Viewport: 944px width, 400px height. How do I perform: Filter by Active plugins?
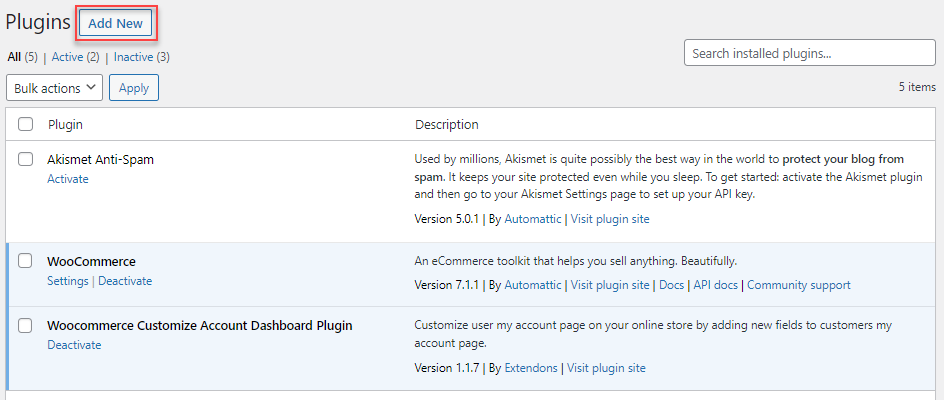pyautogui.click(x=67, y=57)
